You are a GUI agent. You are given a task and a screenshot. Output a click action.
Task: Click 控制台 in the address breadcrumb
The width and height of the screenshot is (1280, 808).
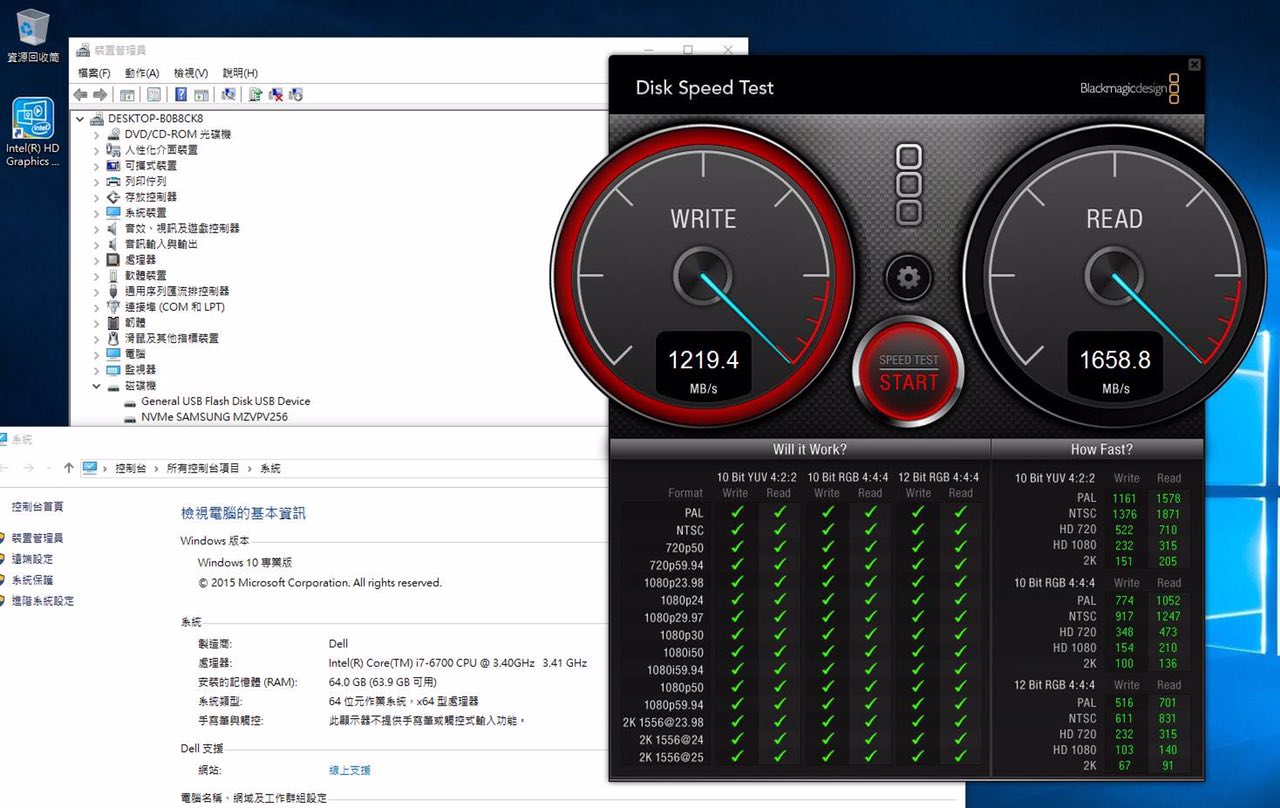pyautogui.click(x=131, y=468)
